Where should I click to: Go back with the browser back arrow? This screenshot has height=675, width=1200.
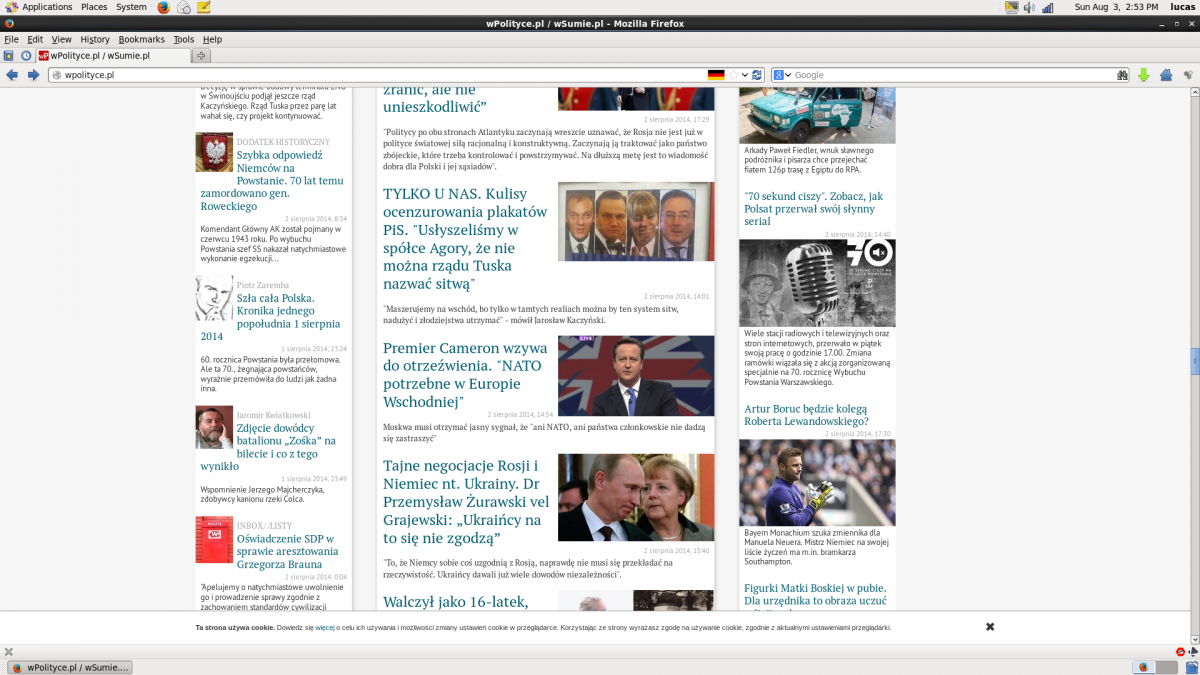[12, 75]
